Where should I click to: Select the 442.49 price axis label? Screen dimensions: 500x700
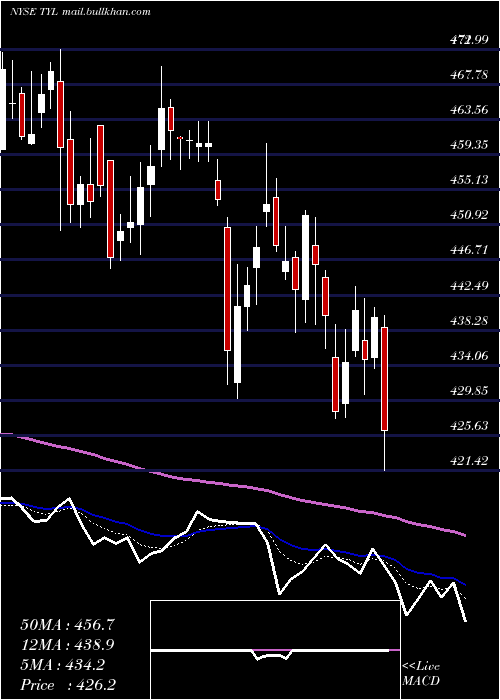point(469,285)
